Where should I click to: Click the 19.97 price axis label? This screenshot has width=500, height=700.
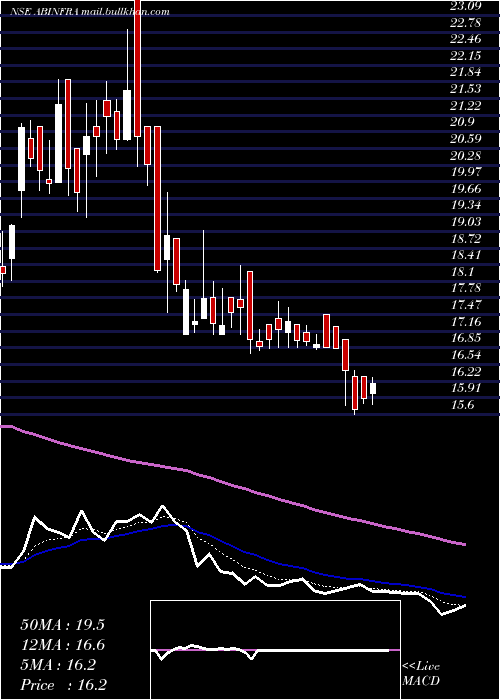click(466, 172)
